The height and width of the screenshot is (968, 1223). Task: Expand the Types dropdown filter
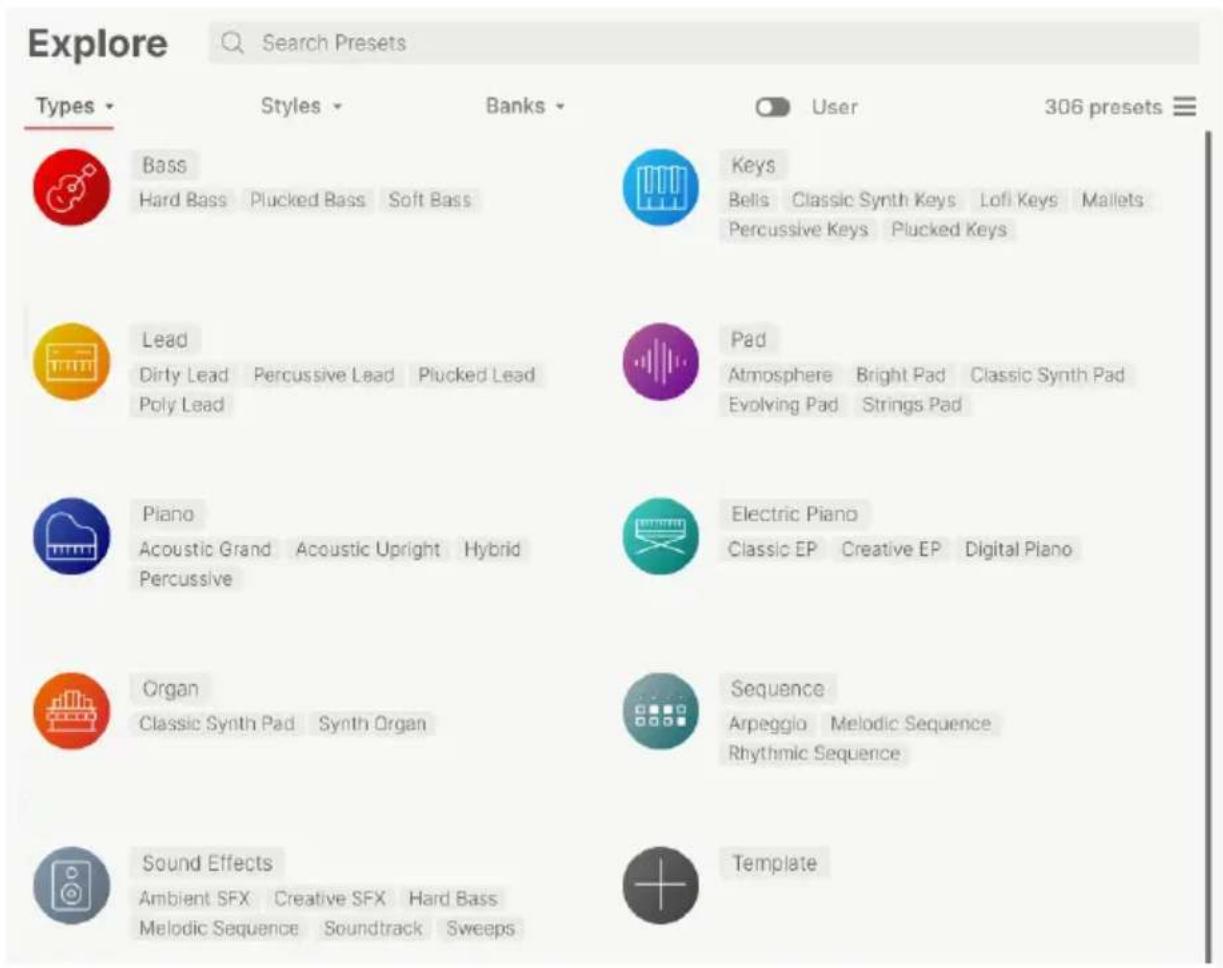pyautogui.click(x=74, y=106)
